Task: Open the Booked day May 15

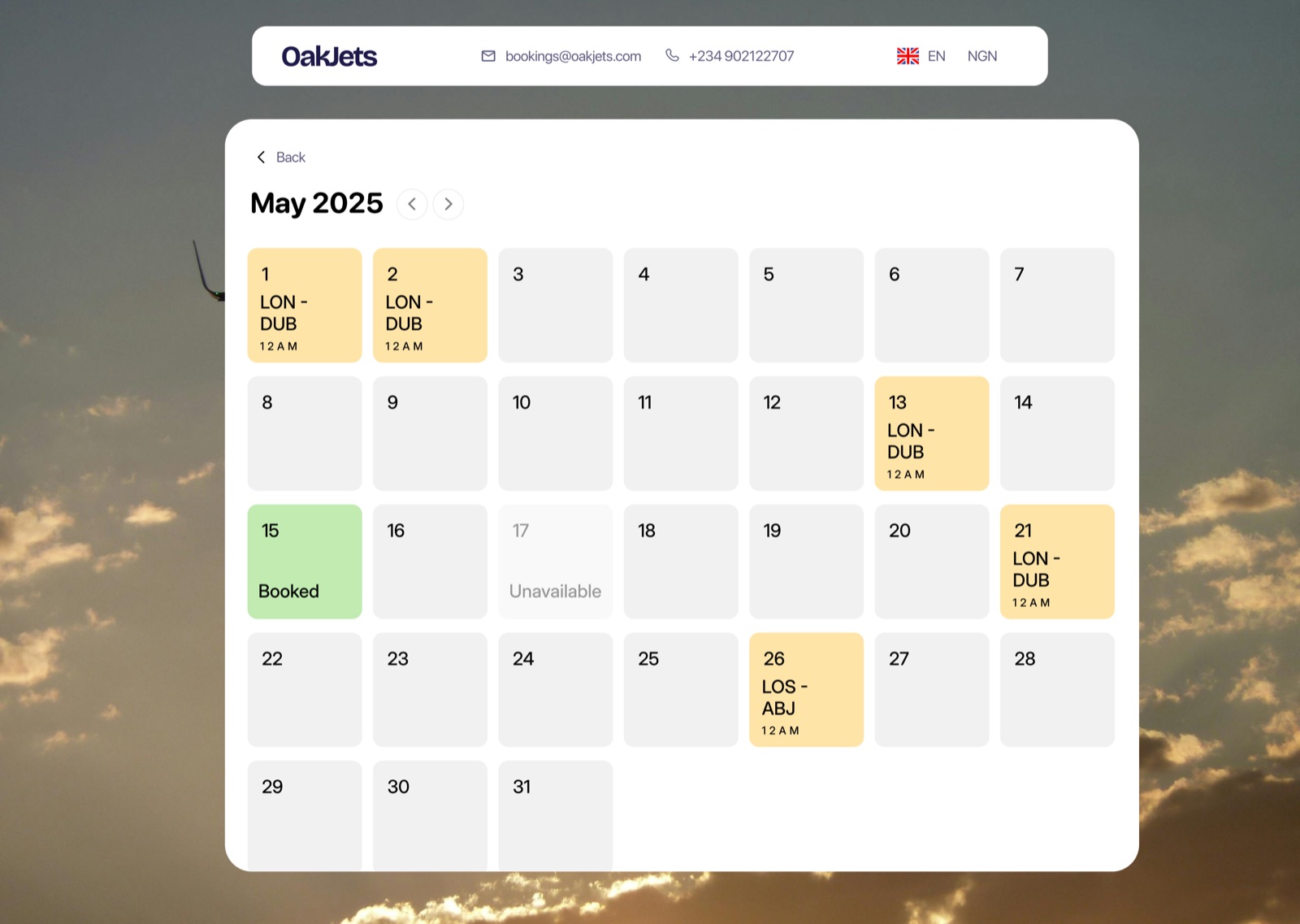Action: click(x=305, y=562)
